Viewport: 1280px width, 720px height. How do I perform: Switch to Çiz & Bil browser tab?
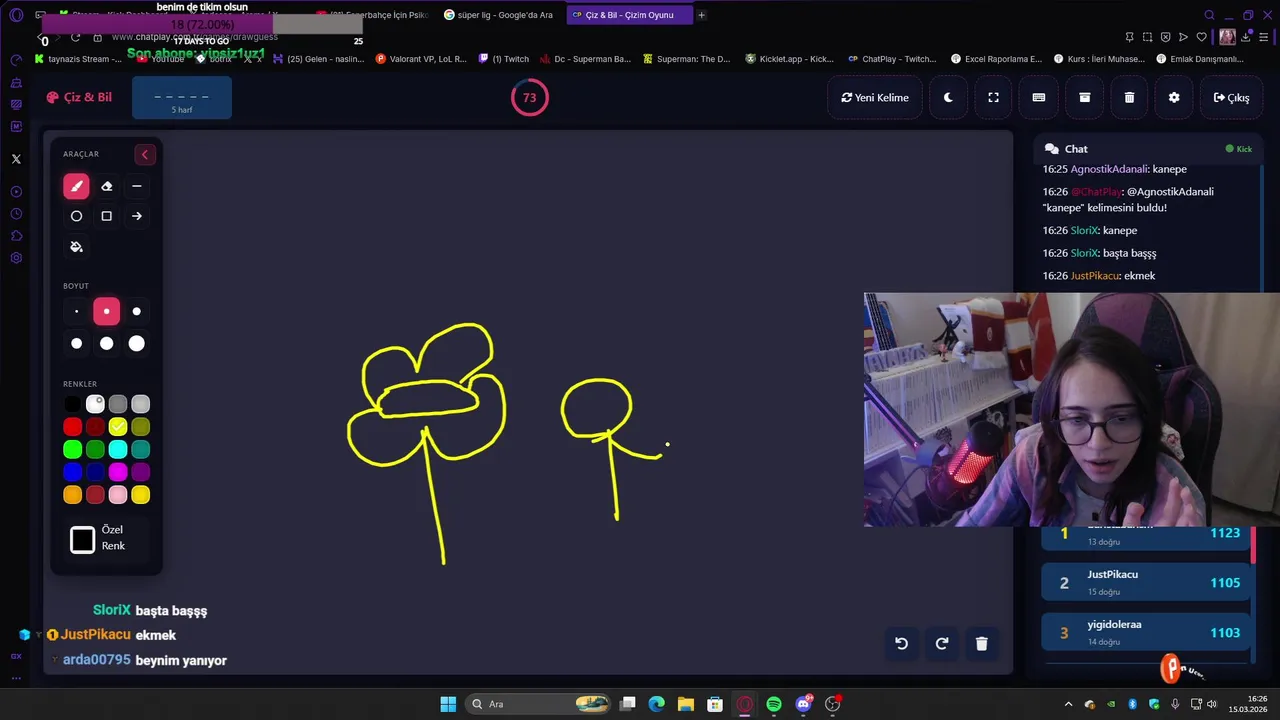tap(628, 15)
